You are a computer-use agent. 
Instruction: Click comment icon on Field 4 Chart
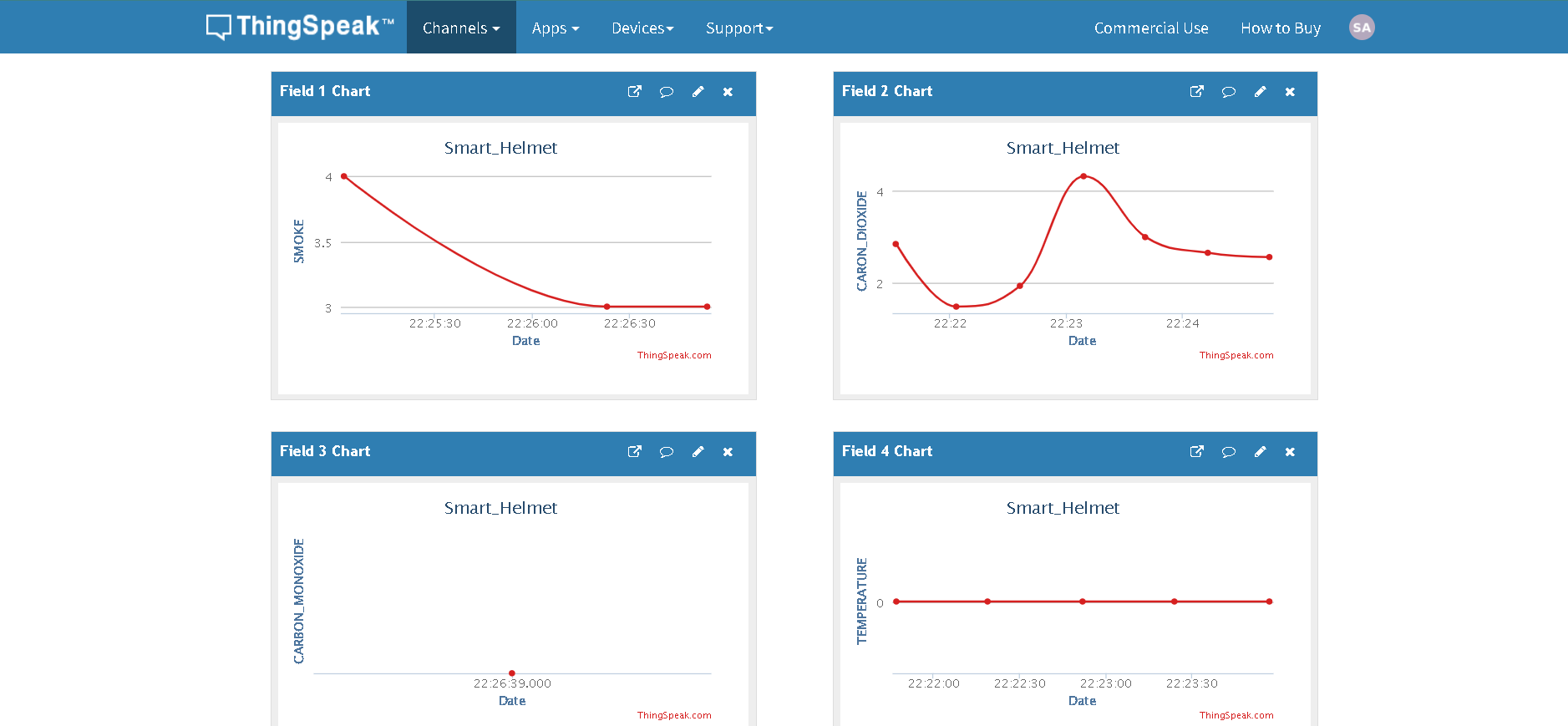pos(1228,452)
